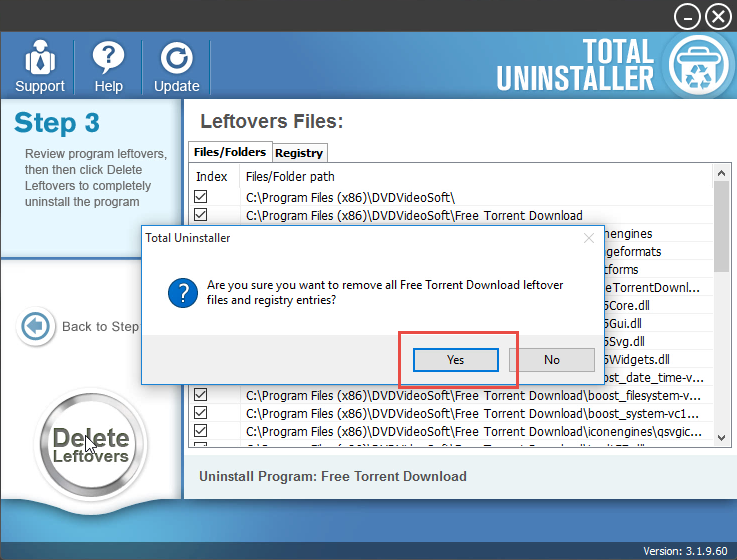The width and height of the screenshot is (737, 560).
Task: Close the Total Uninstaller confirmation dialog
Action: [589, 238]
